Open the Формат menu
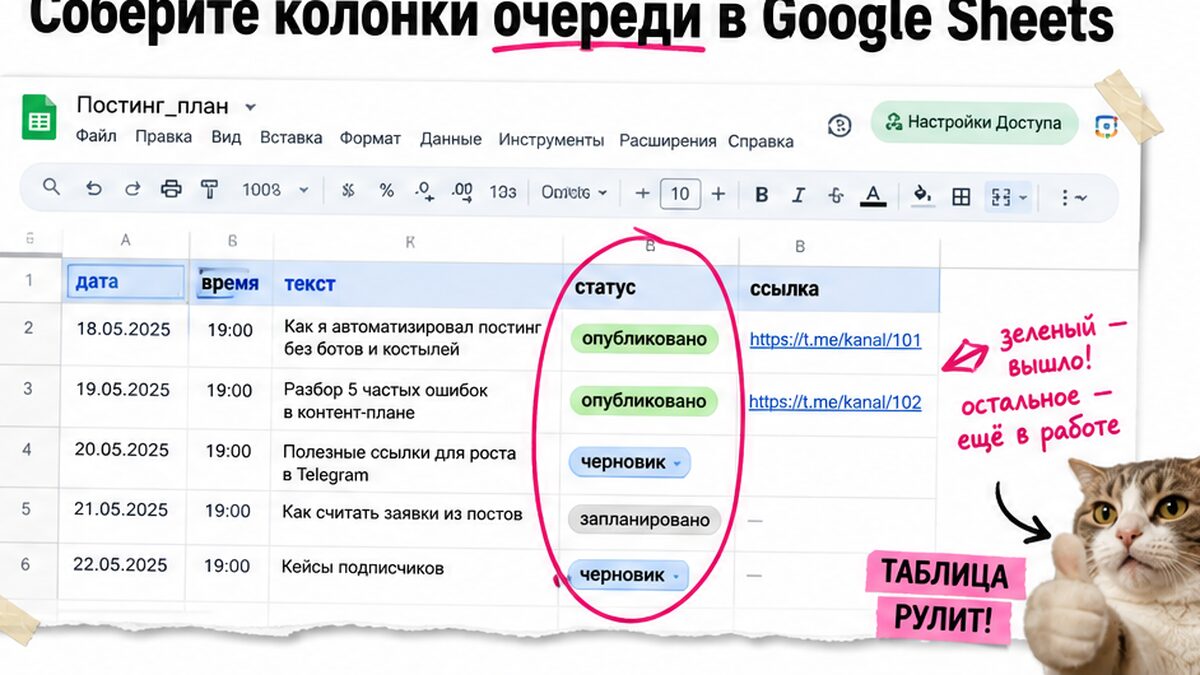The image size is (1200, 675). [370, 139]
